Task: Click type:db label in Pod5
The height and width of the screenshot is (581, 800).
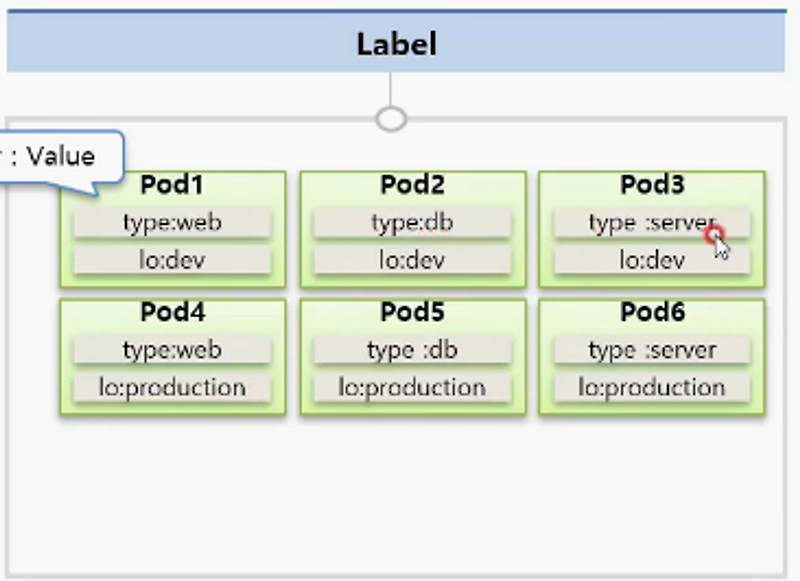Action: click(x=412, y=350)
